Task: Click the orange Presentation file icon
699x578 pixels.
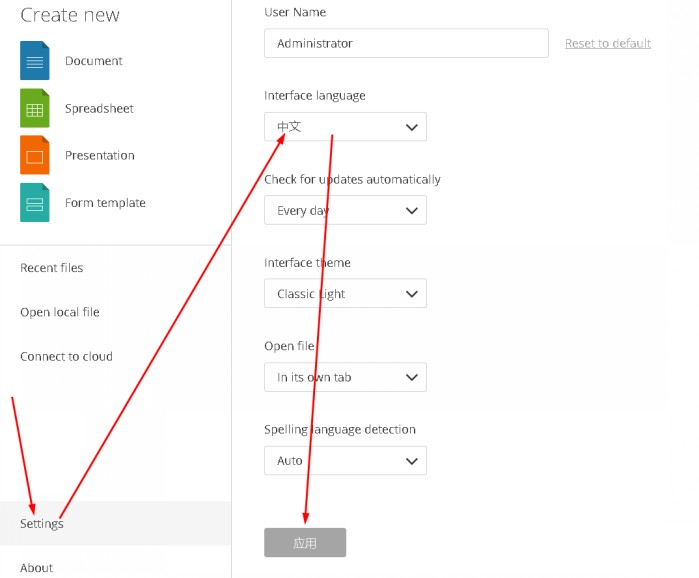Action: coord(35,155)
